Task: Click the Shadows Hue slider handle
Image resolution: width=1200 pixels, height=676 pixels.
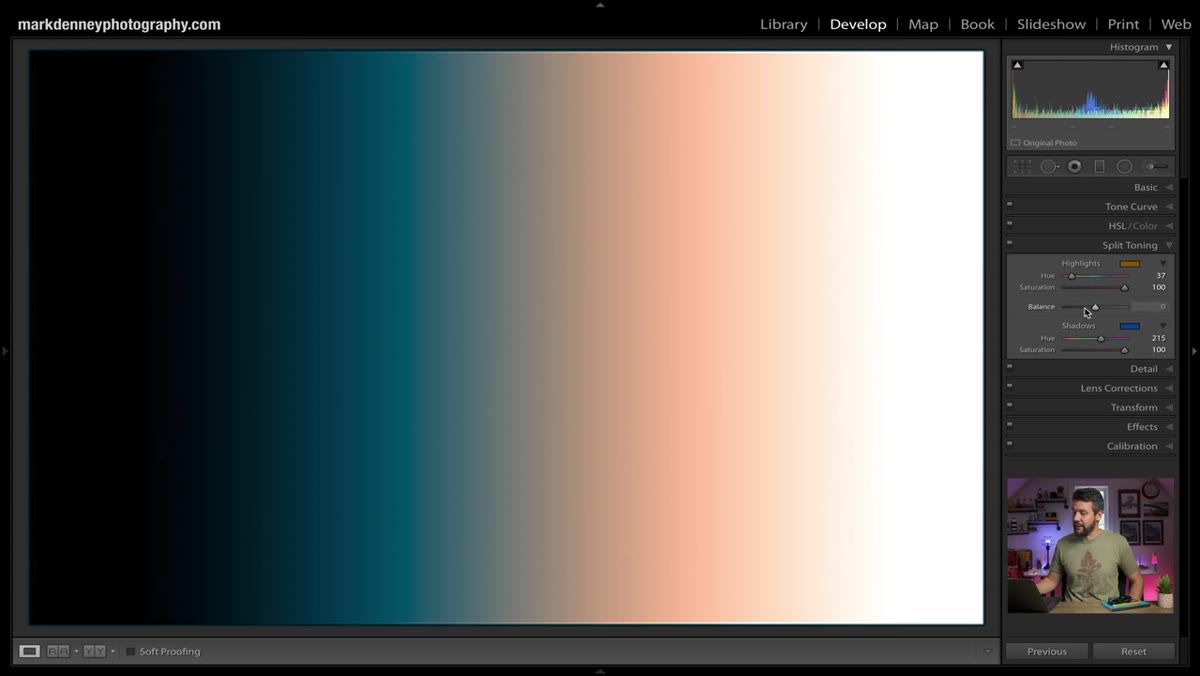Action: [1101, 339]
